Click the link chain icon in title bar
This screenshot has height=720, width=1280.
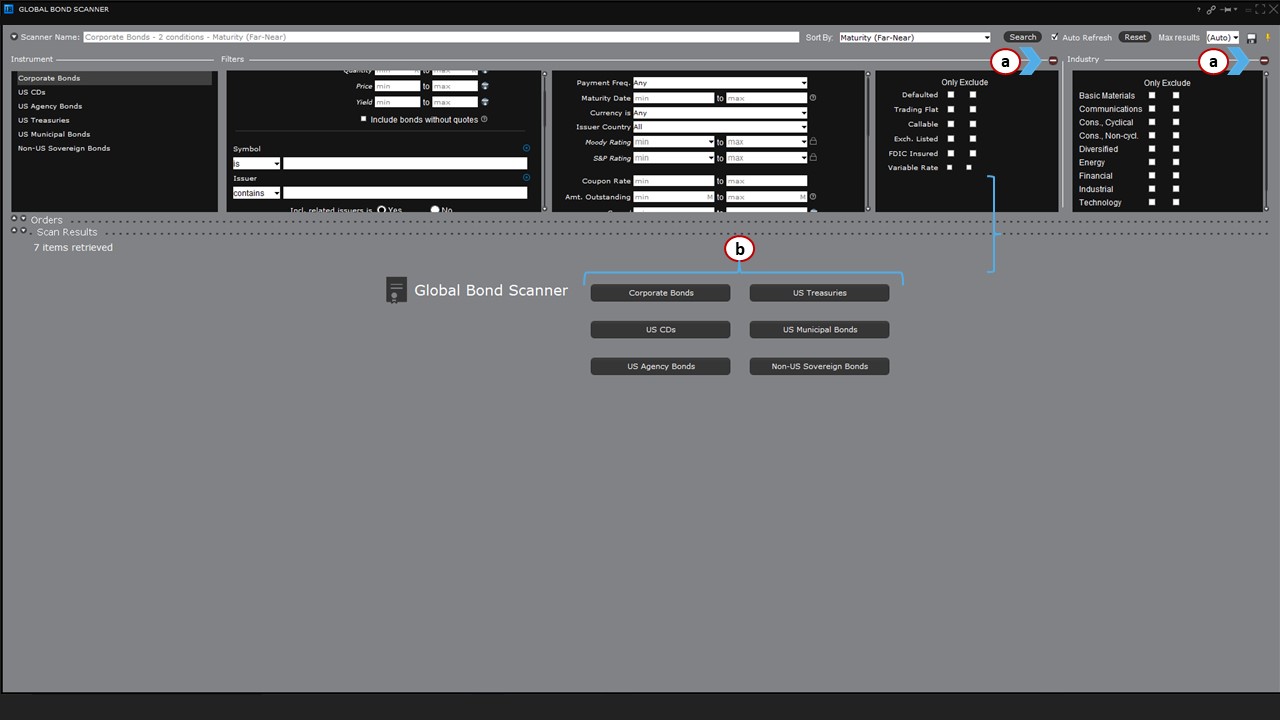(1211, 9)
